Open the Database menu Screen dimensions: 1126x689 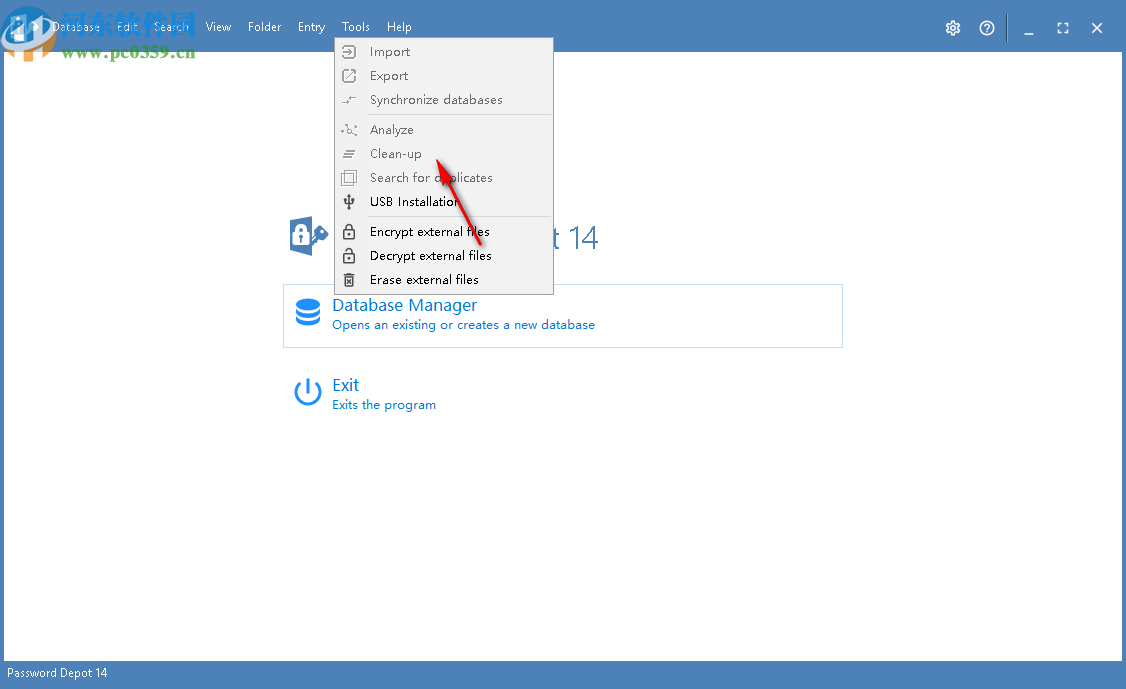tap(78, 27)
